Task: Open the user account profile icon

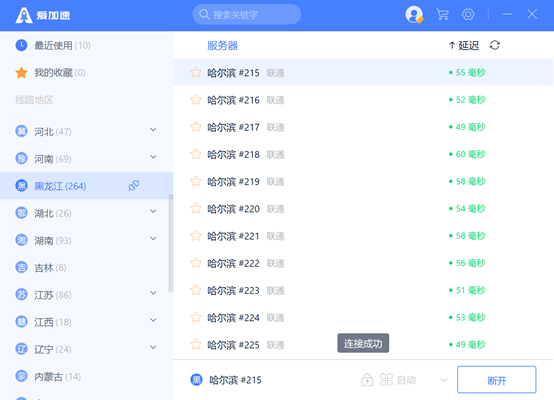Action: tap(414, 15)
